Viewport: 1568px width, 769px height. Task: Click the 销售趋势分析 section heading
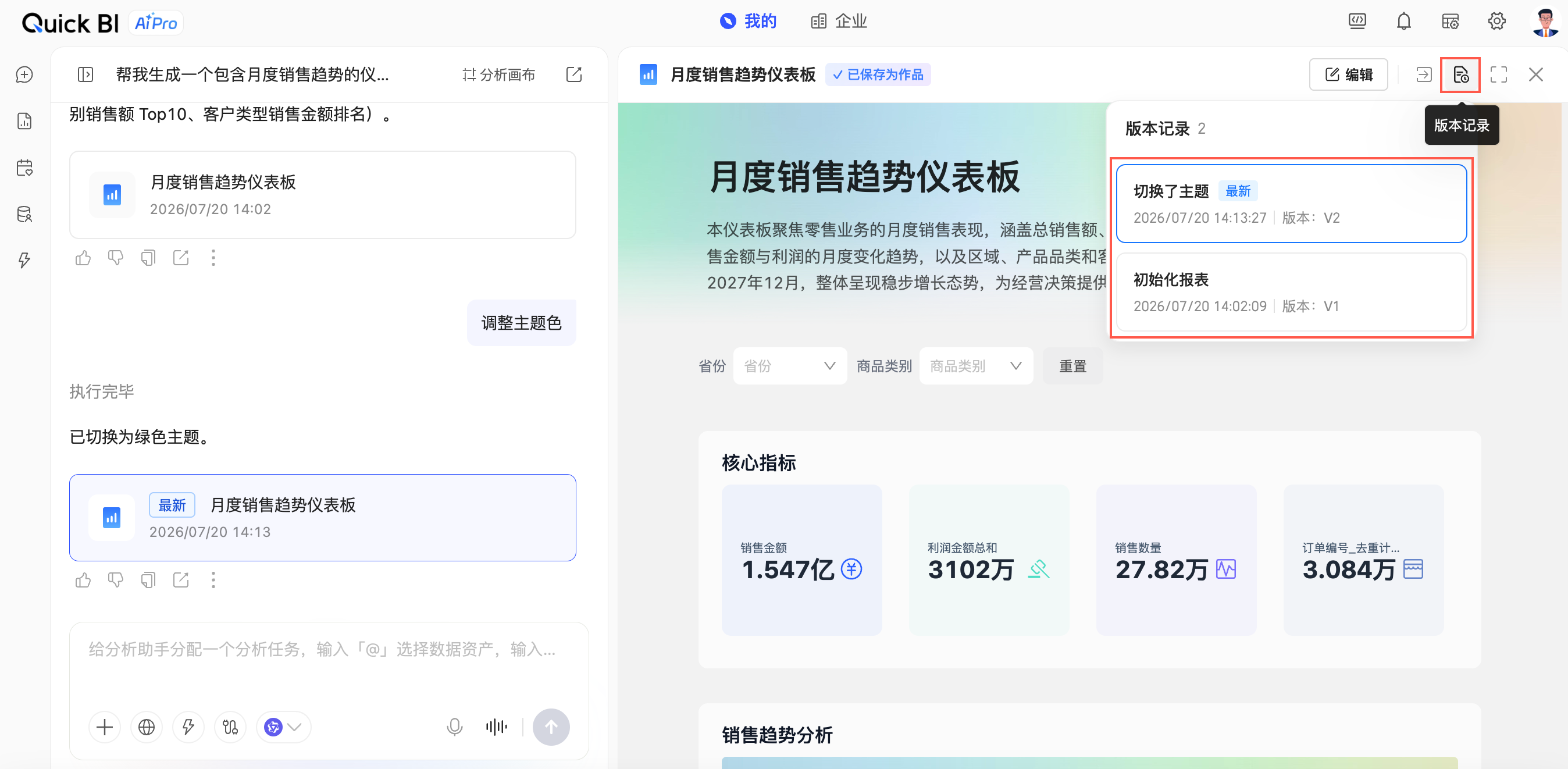pyautogui.click(x=777, y=735)
